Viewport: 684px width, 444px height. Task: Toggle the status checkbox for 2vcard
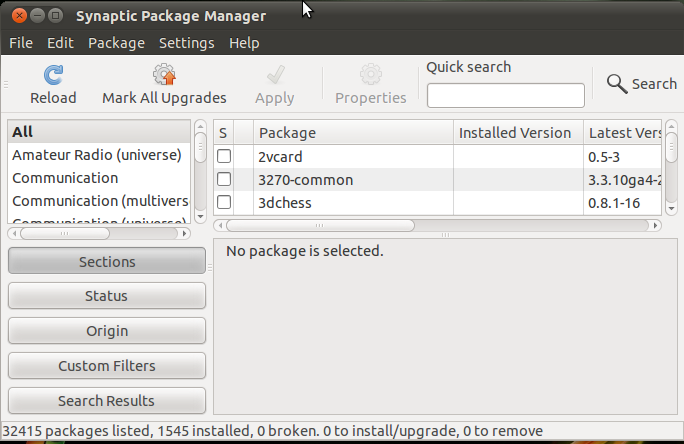(x=224, y=156)
